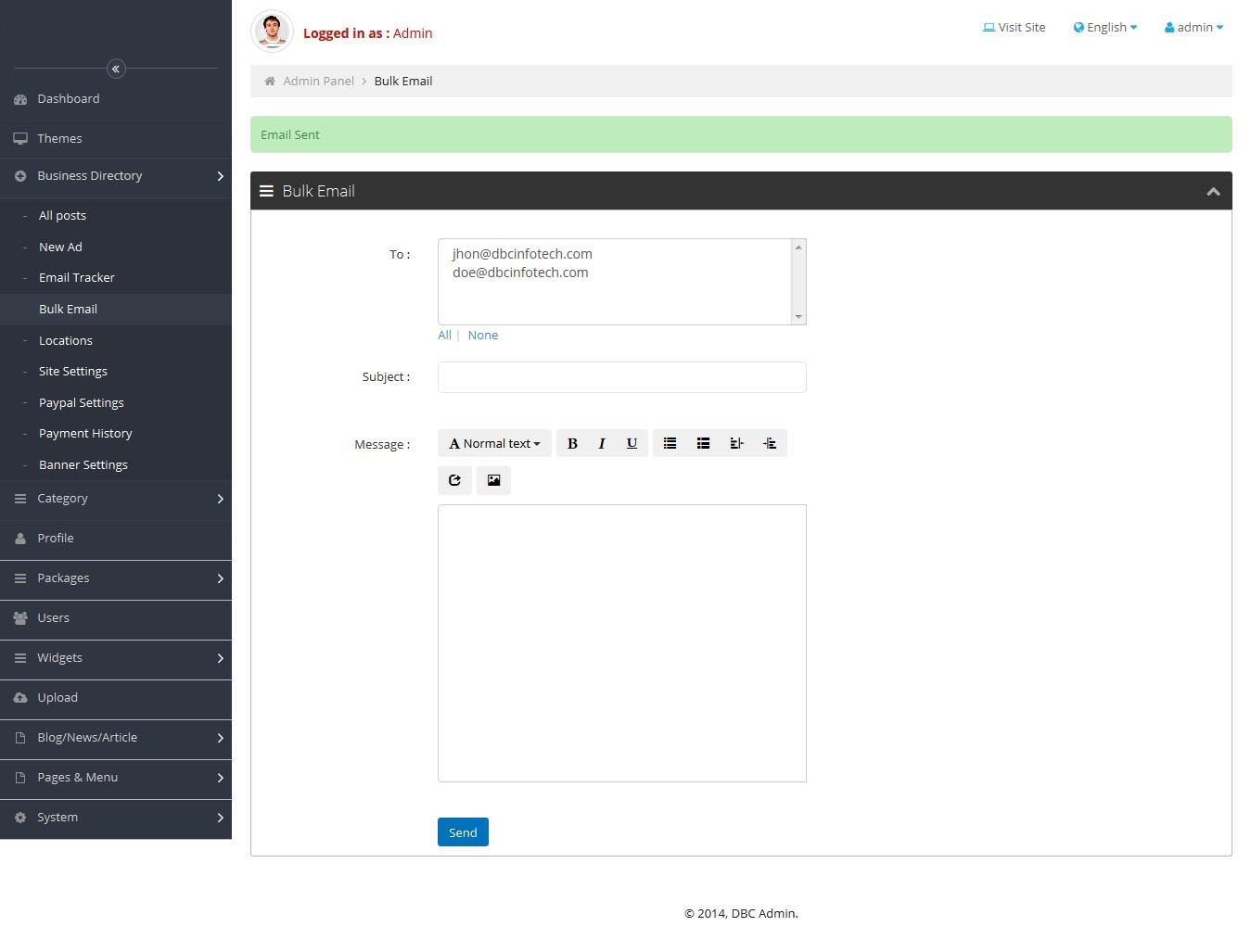Insert an unordered bullet list

[670, 443]
